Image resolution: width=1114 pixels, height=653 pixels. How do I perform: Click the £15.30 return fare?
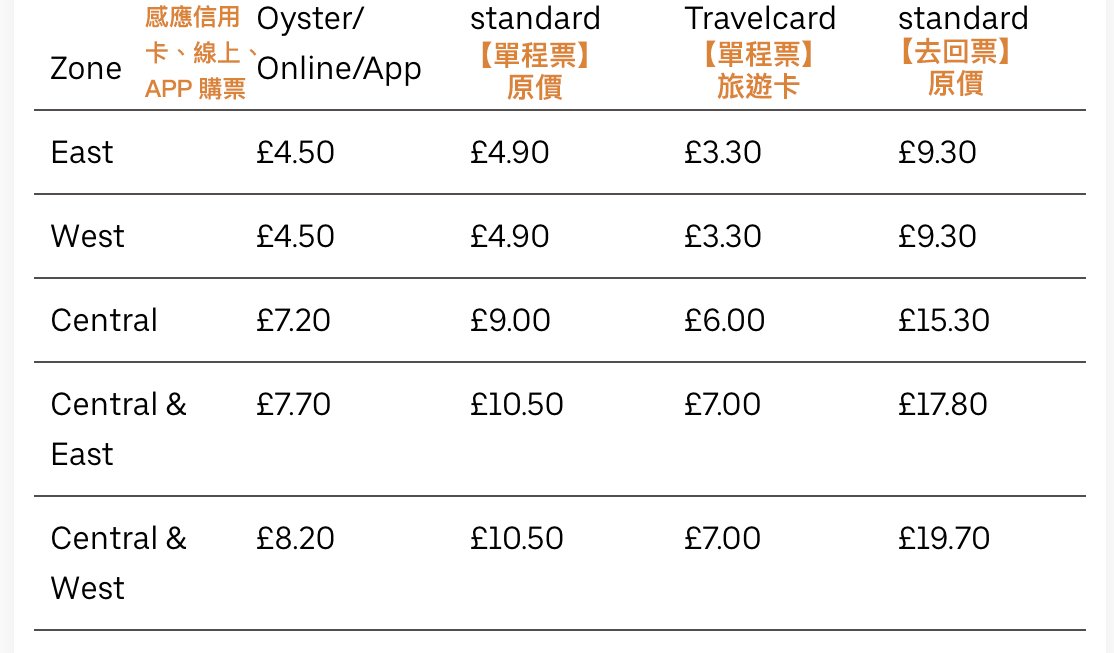944,320
